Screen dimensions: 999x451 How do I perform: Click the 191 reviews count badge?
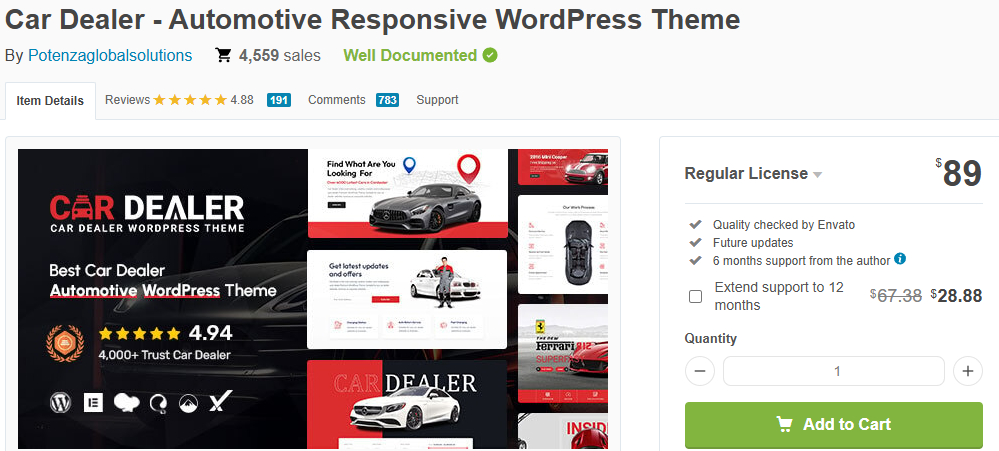[x=279, y=100]
